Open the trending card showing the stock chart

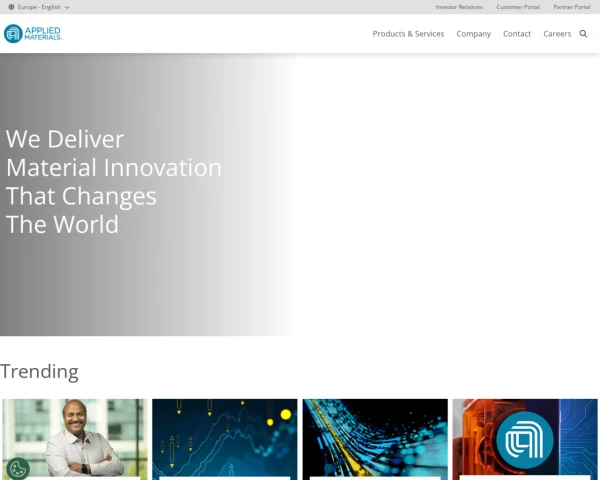(224, 438)
